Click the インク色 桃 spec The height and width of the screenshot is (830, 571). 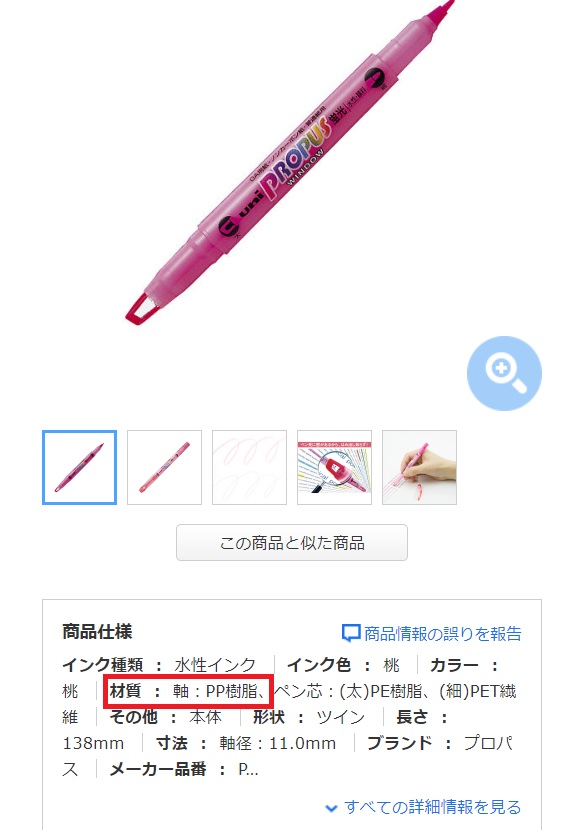click(343, 664)
